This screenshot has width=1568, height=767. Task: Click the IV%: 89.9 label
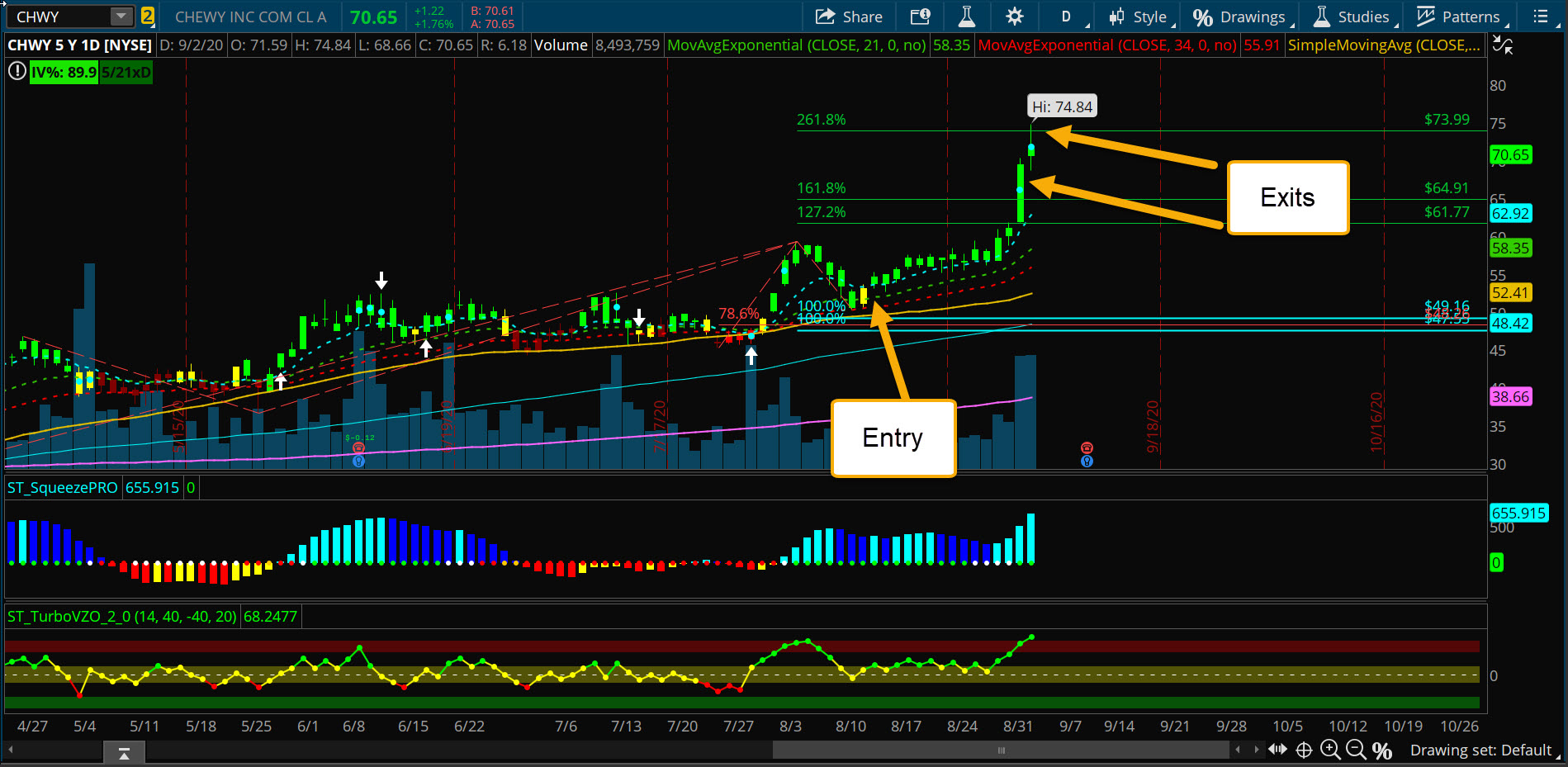point(64,72)
